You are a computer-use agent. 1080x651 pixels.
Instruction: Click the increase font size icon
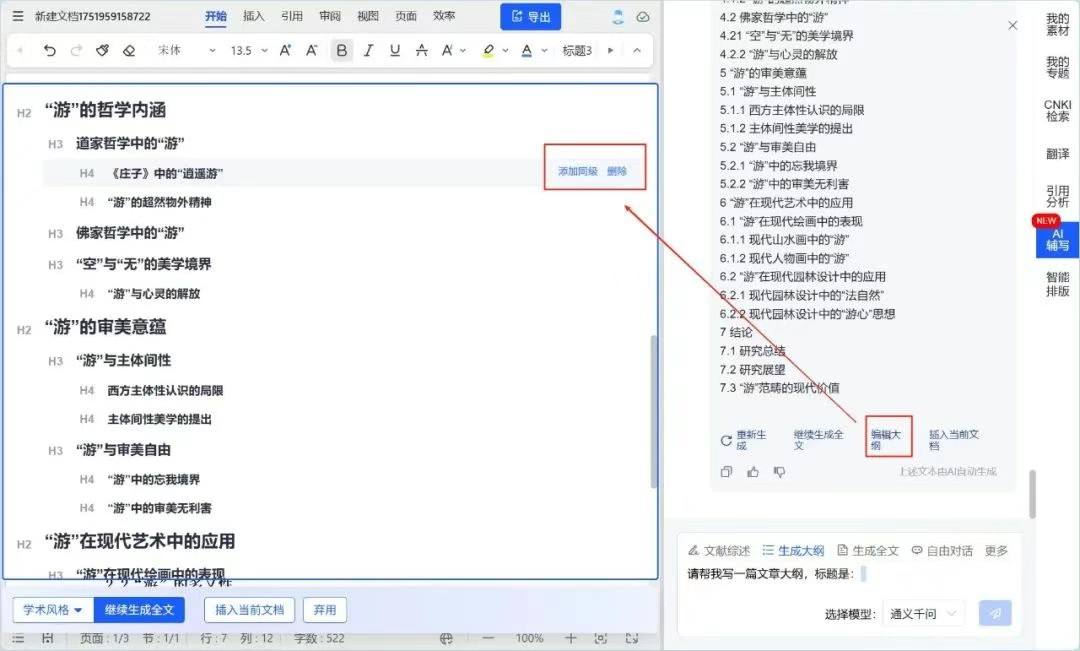click(285, 51)
